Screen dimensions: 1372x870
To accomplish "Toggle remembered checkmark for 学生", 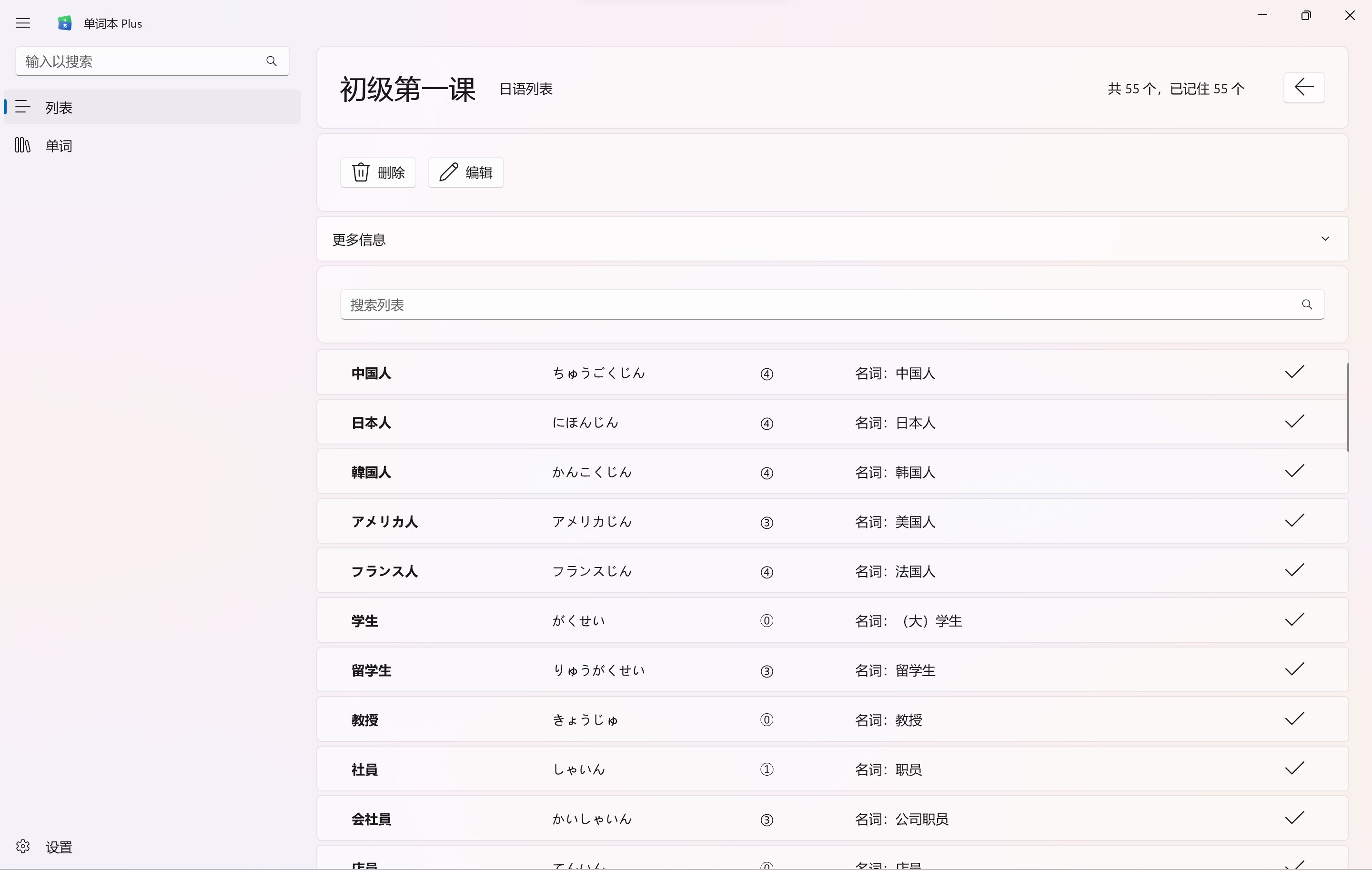I will tap(1294, 620).
